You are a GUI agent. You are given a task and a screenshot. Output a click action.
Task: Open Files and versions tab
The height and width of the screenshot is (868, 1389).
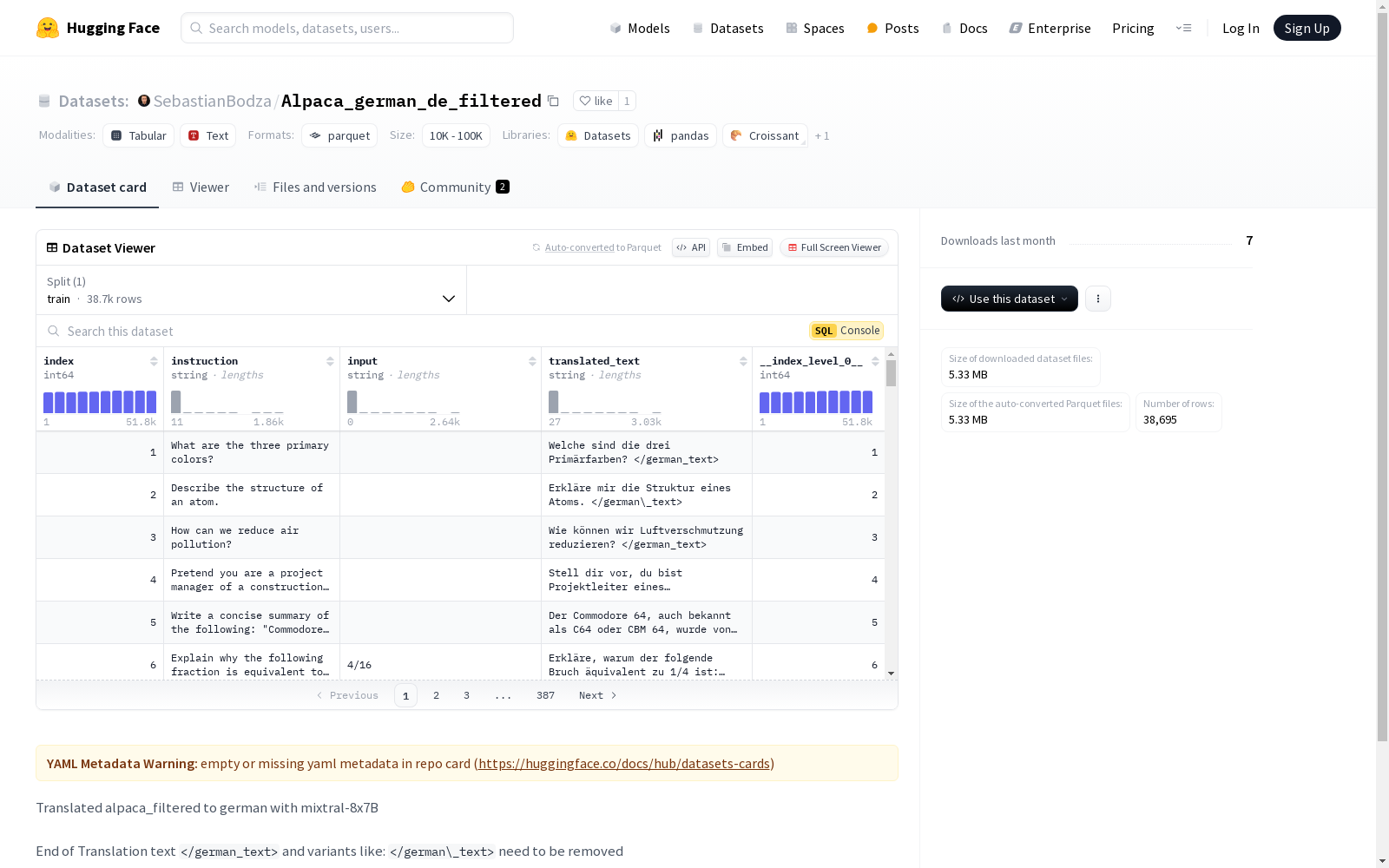(x=315, y=187)
